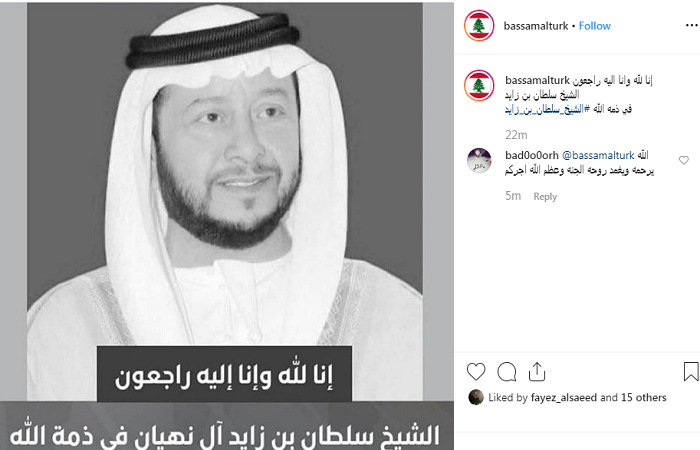Save post with bookmark icon

coord(691,371)
